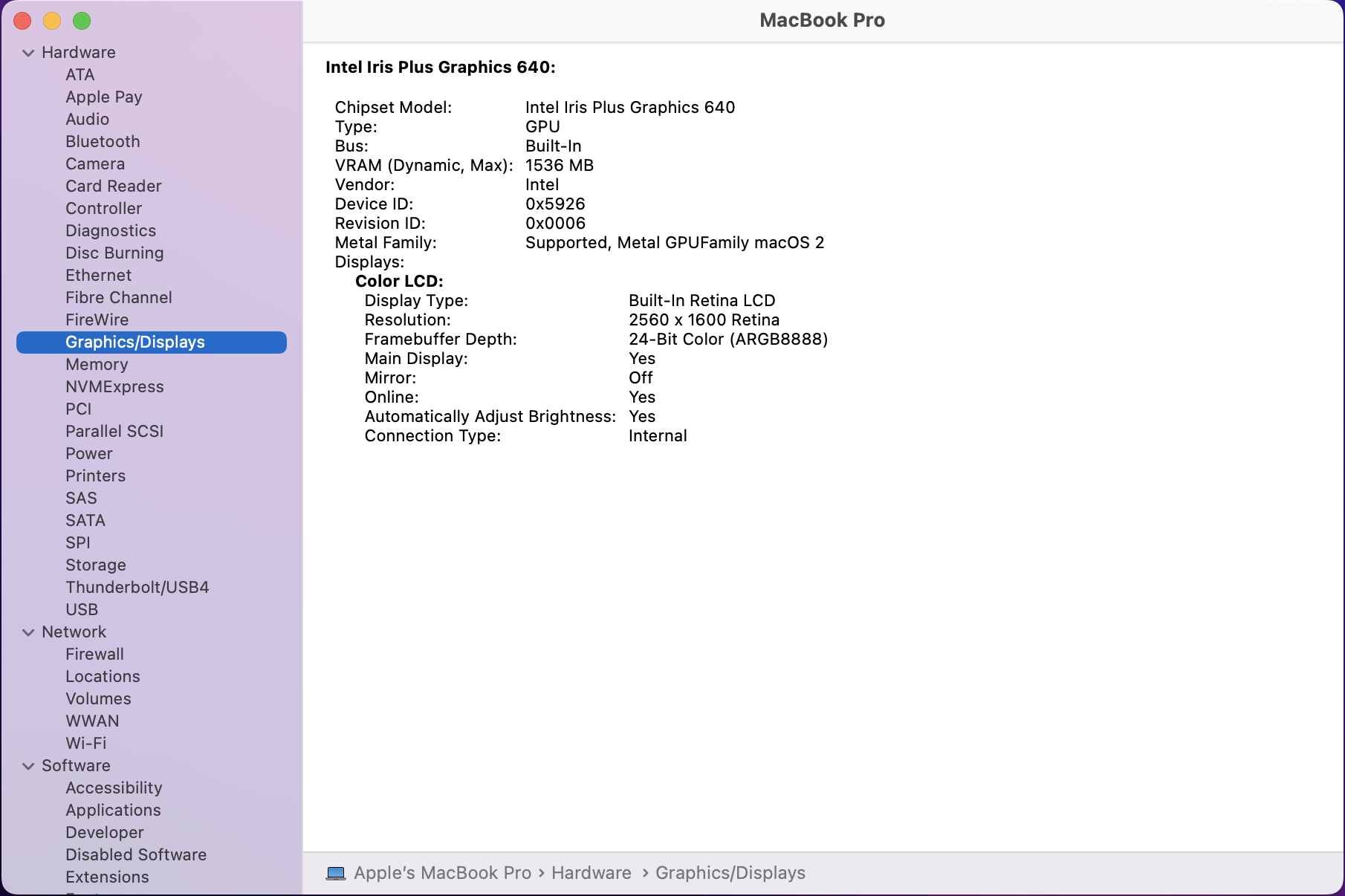Viewport: 1345px width, 896px height.
Task: Click the 24-Bit Color (ARGB8888) value
Action: [x=728, y=340]
